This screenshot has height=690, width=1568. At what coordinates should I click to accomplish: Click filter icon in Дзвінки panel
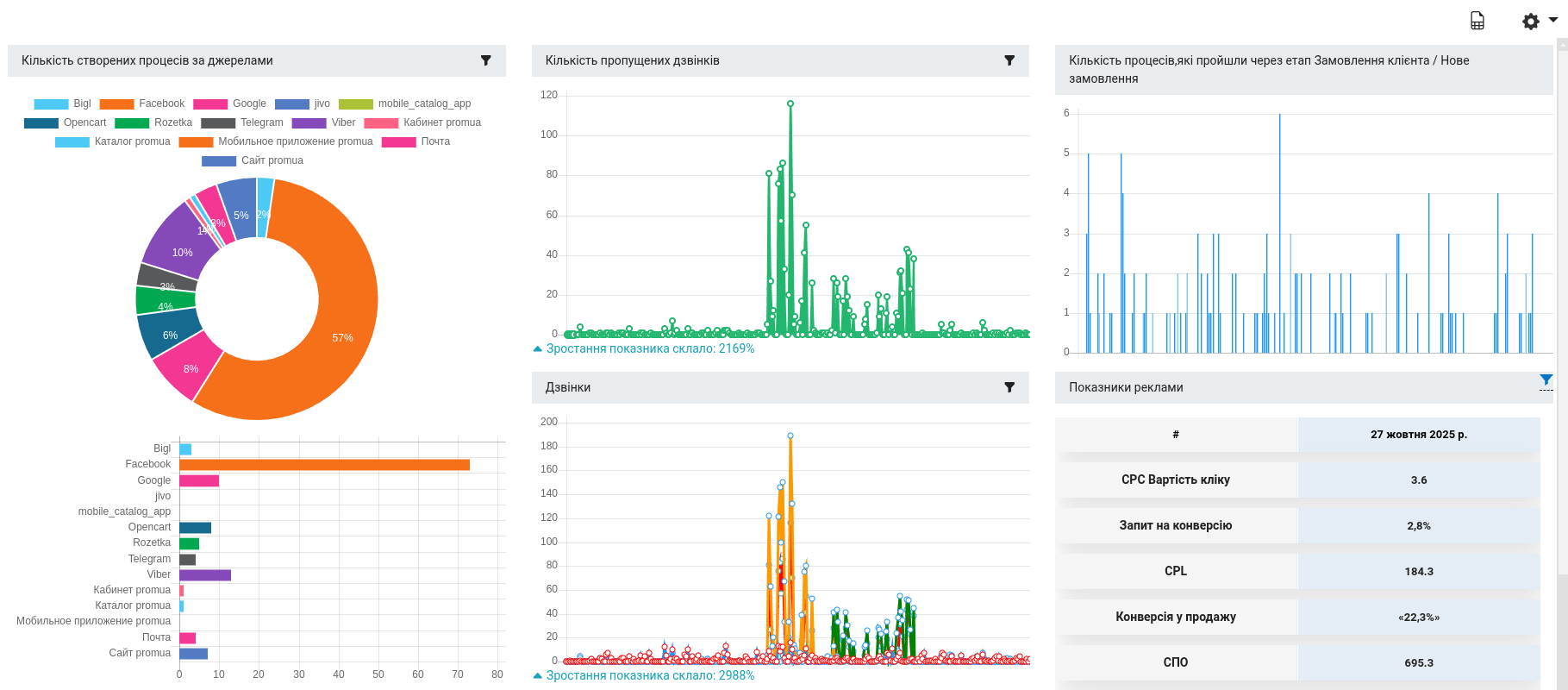(1009, 387)
